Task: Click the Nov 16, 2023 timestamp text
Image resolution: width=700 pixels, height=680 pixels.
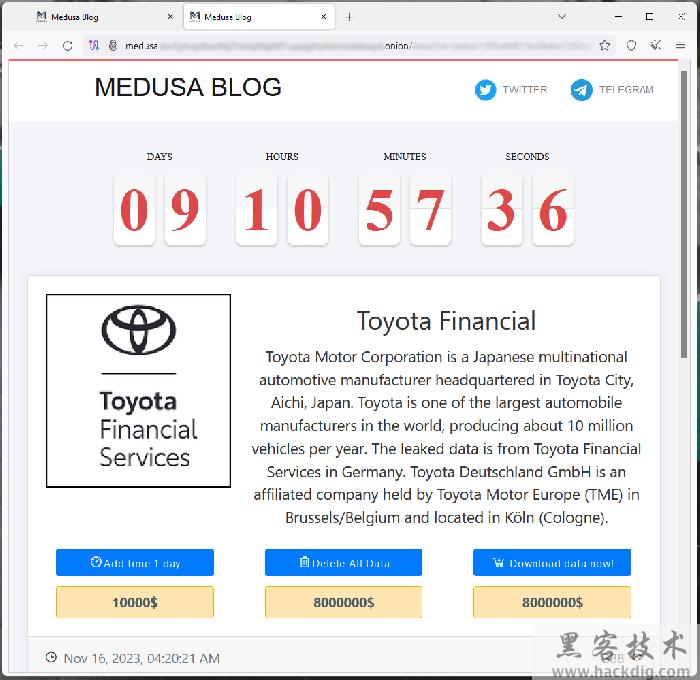Action: point(142,658)
